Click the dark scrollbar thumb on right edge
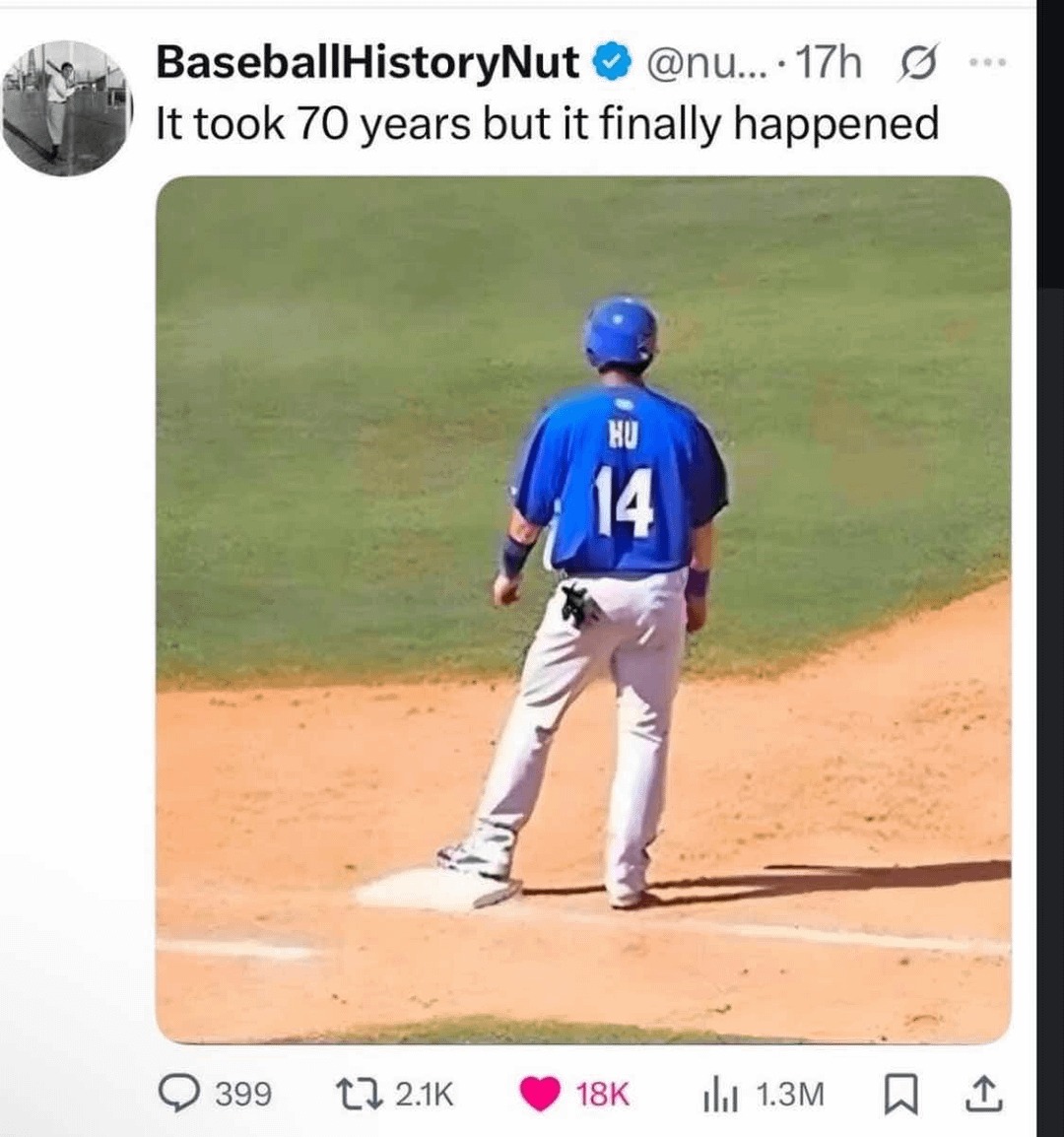The image size is (1064, 1137). click(1050, 148)
